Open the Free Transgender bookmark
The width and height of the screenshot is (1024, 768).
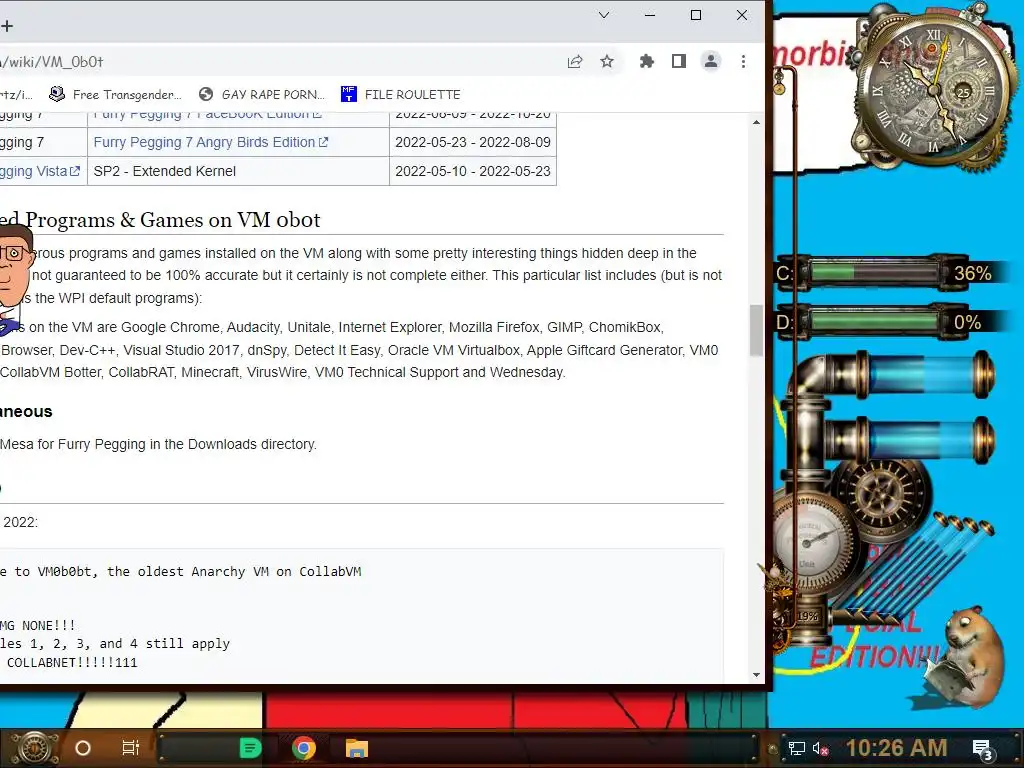116,95
